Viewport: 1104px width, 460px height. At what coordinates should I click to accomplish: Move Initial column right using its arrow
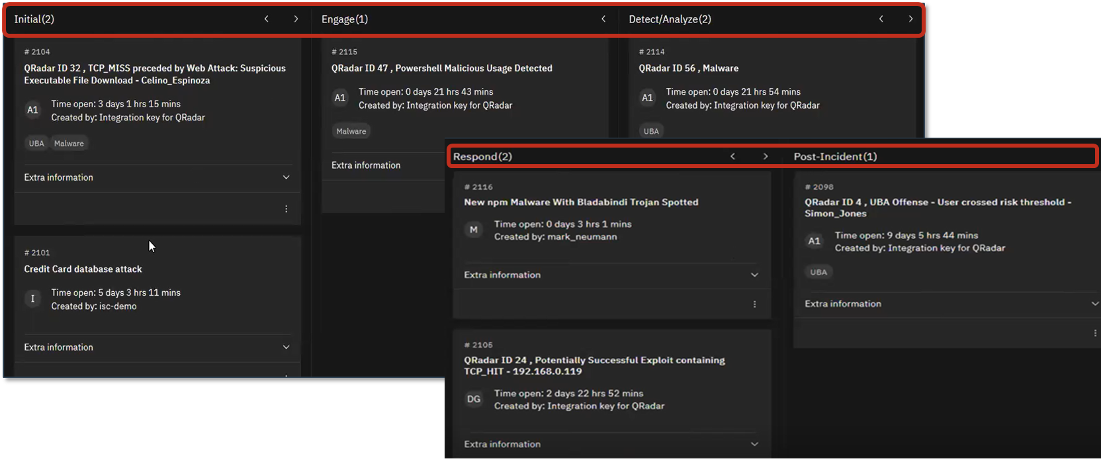click(x=296, y=19)
